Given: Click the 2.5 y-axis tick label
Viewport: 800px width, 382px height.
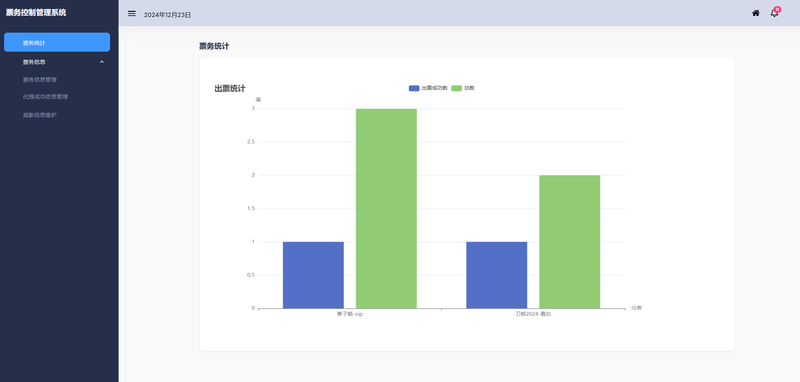Looking at the screenshot, I should pos(251,142).
